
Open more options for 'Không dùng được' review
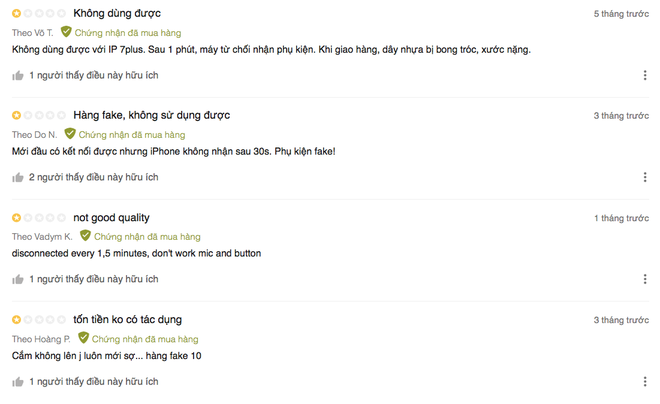(x=645, y=75)
